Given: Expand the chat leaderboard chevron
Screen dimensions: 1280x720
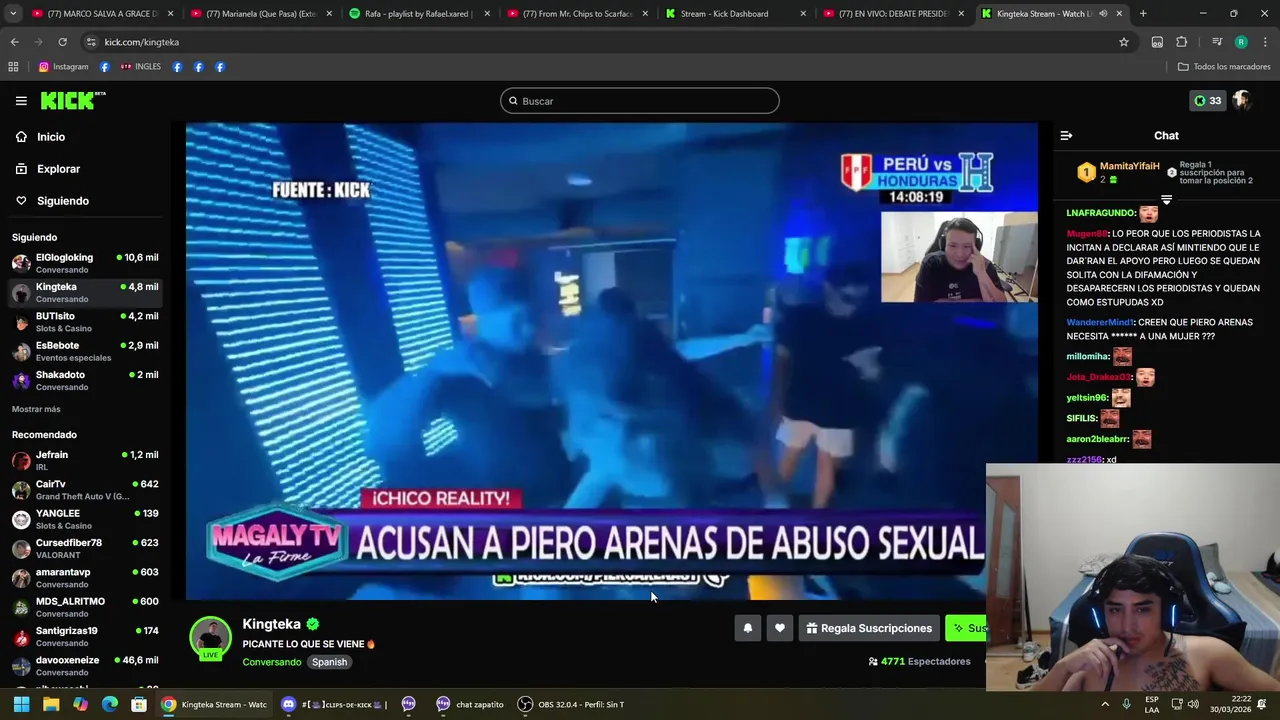Looking at the screenshot, I should click(1166, 200).
